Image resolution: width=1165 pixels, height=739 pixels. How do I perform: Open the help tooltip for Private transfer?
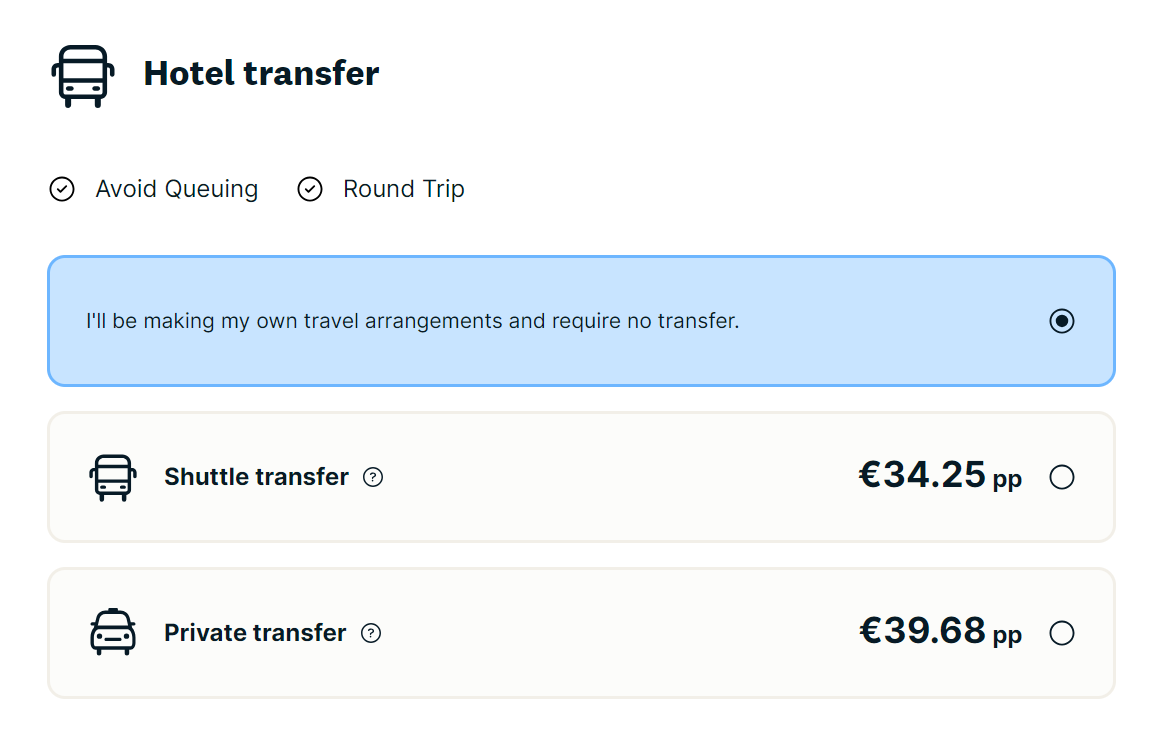[x=372, y=633]
